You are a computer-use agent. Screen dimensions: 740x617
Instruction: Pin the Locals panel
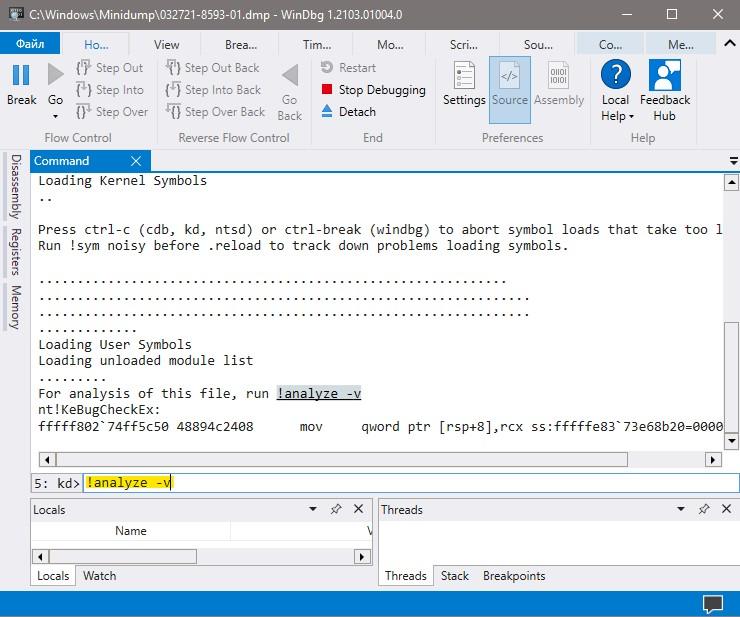(336, 509)
